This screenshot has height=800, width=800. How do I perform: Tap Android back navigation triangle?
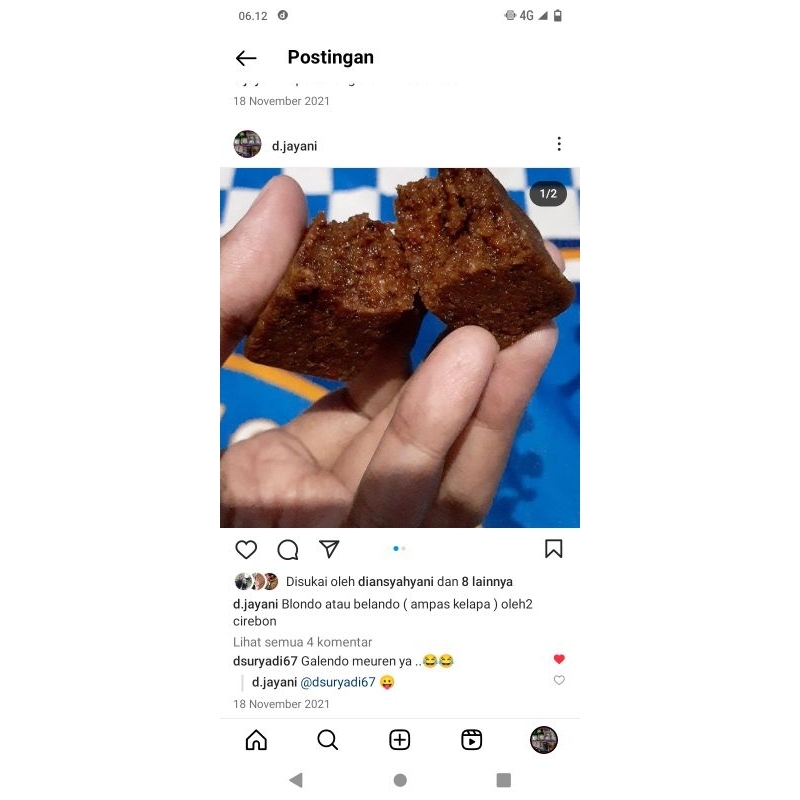point(296,780)
